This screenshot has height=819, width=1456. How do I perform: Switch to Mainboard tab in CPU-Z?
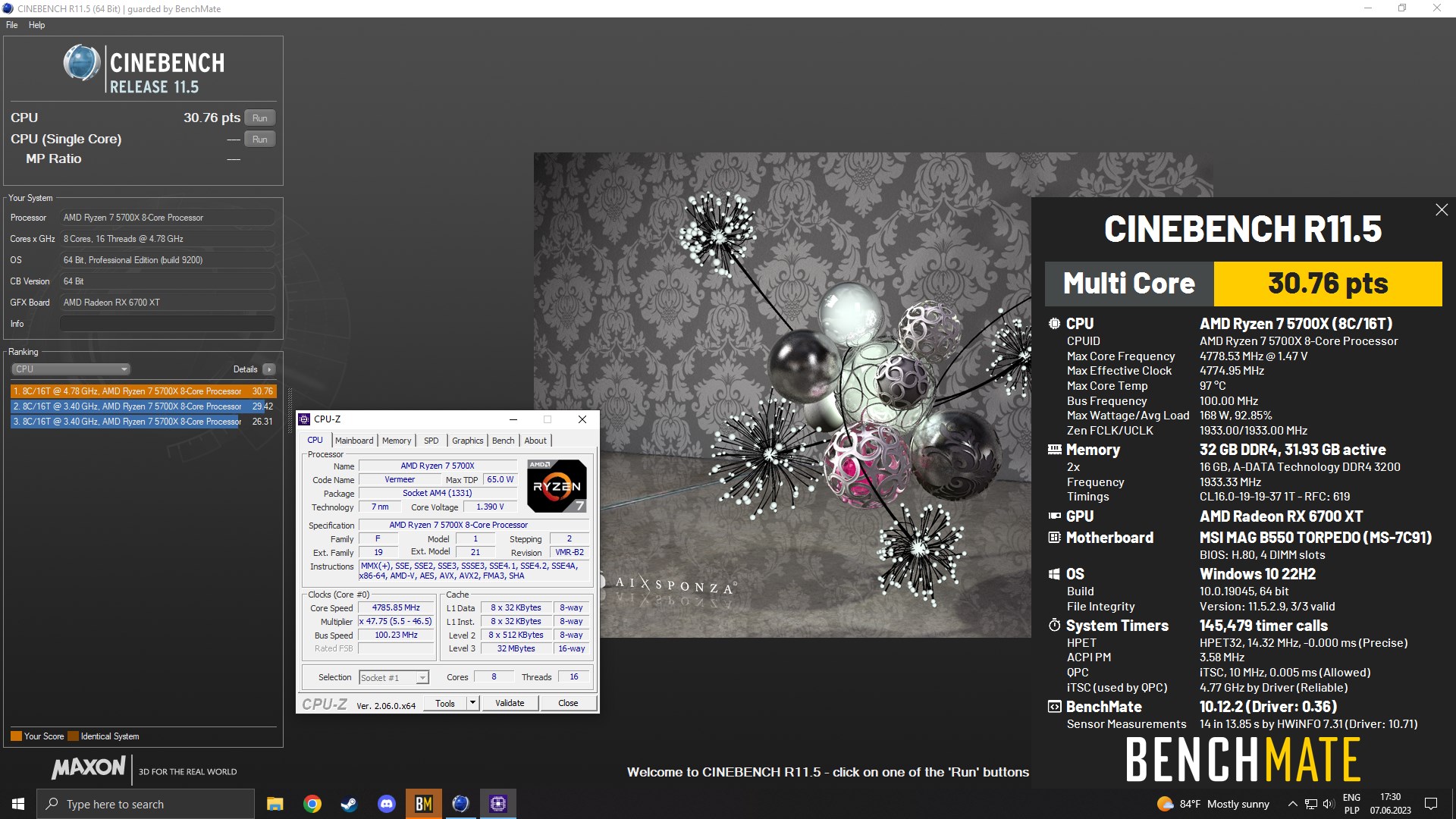coord(354,441)
